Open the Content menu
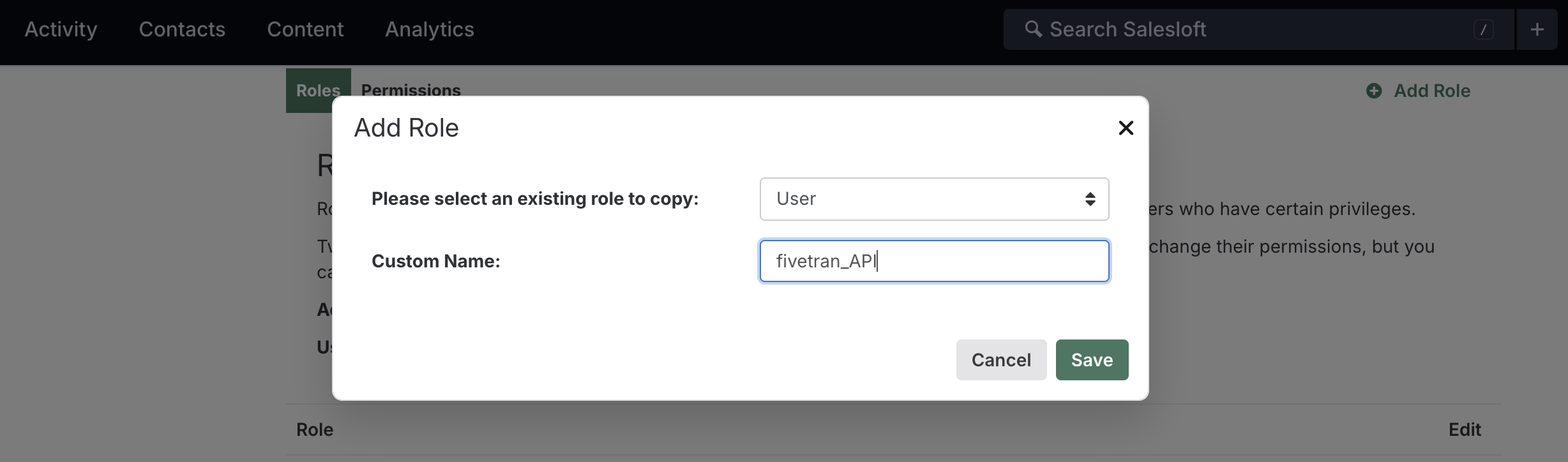 (x=305, y=29)
